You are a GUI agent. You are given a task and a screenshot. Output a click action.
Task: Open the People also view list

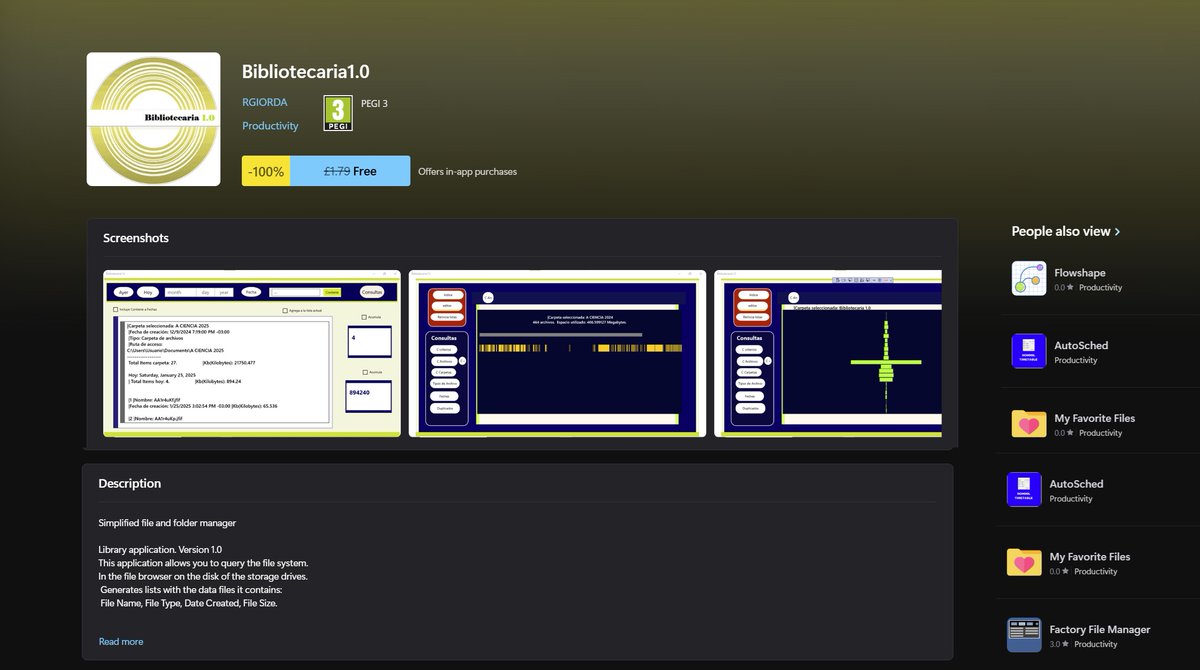point(1065,231)
